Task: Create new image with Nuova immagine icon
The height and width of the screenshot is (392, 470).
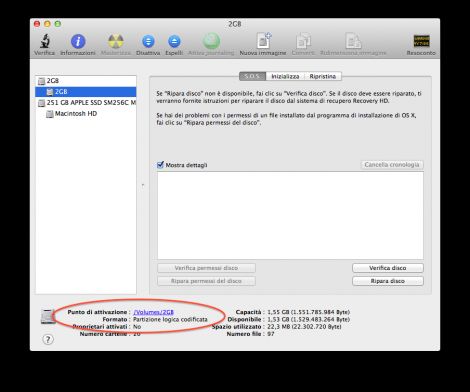Action: (x=263, y=41)
